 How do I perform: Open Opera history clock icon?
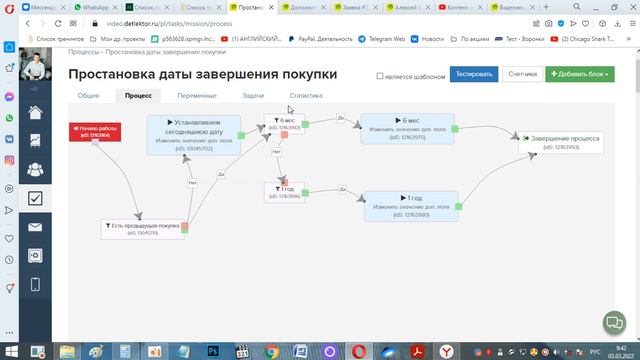click(9, 260)
